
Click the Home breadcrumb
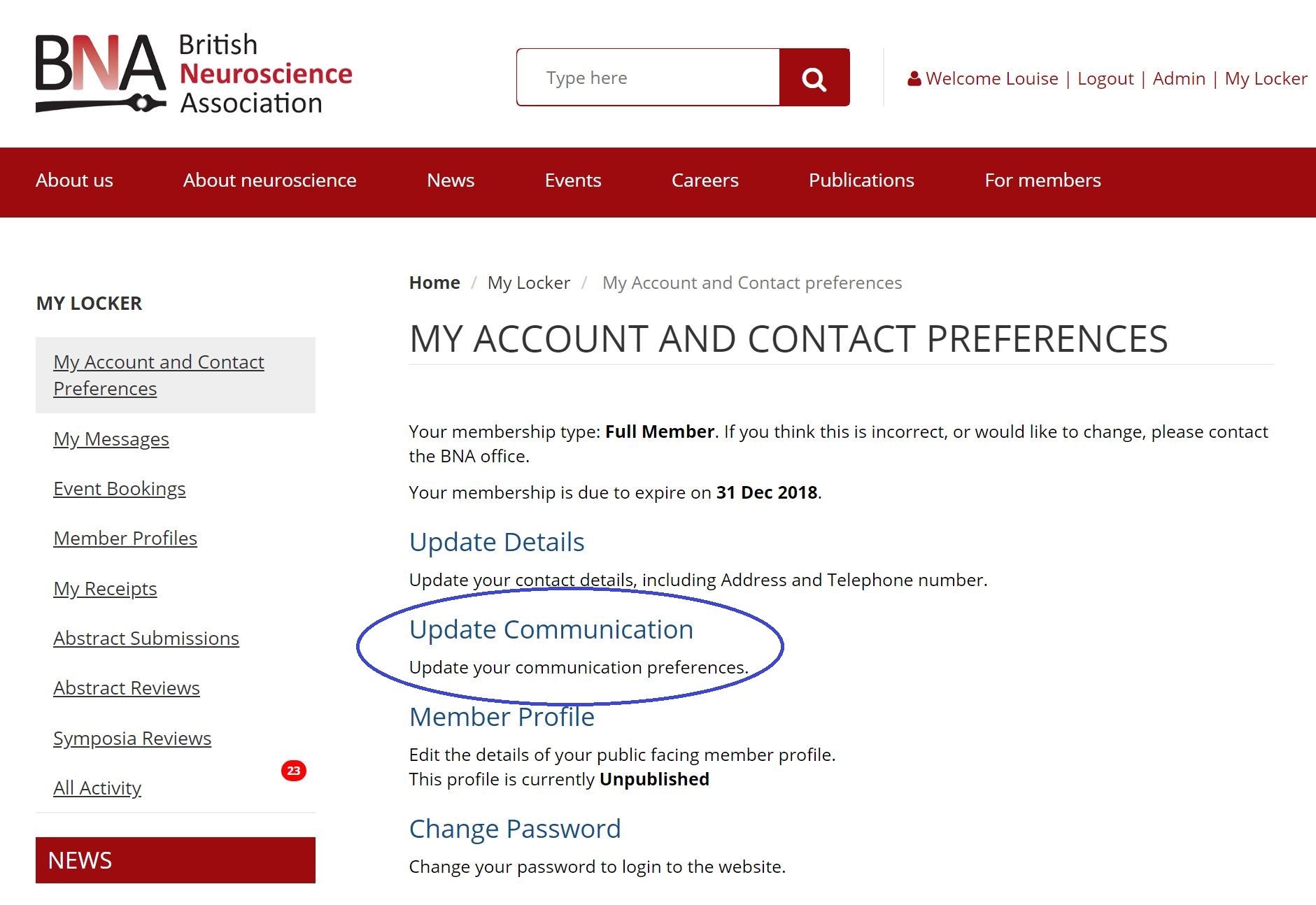(434, 283)
